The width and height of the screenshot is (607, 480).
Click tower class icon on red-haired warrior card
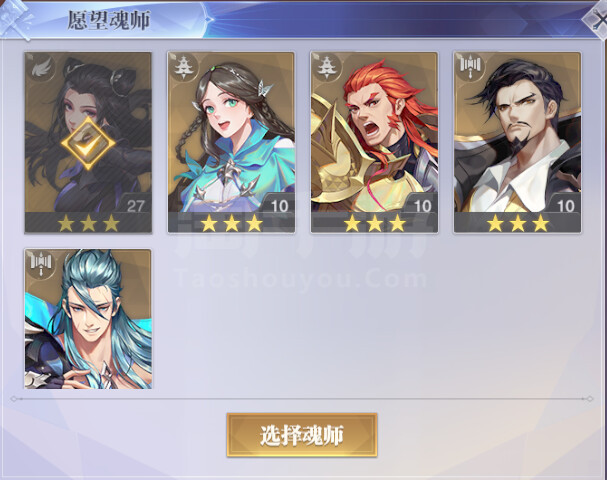coord(328,68)
